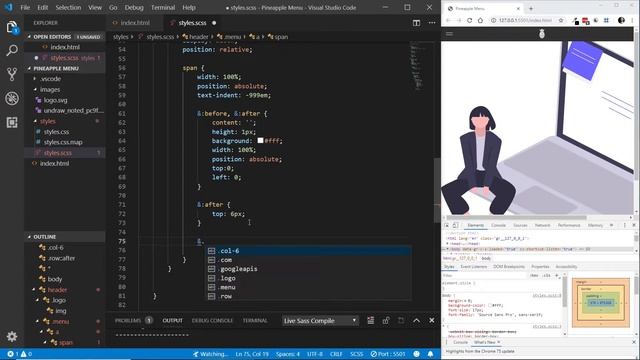The image size is (640, 360).
Task: Collapse .menu in the outline tree
Action: (x=38, y=322)
